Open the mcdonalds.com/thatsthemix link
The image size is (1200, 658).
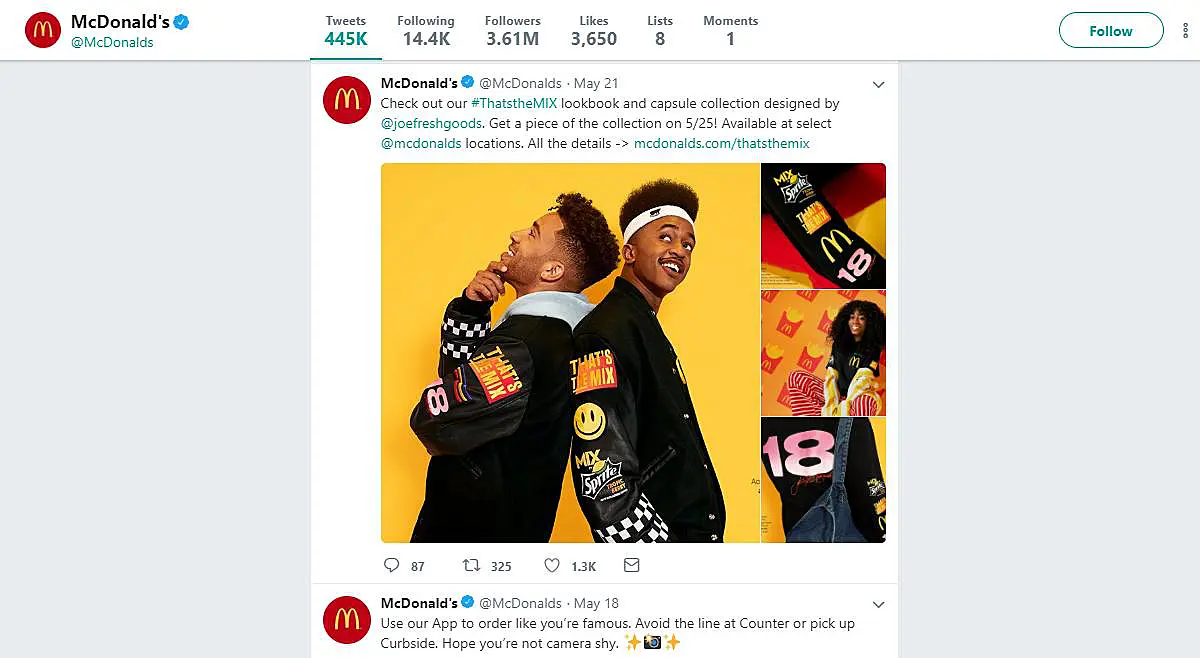(722, 143)
